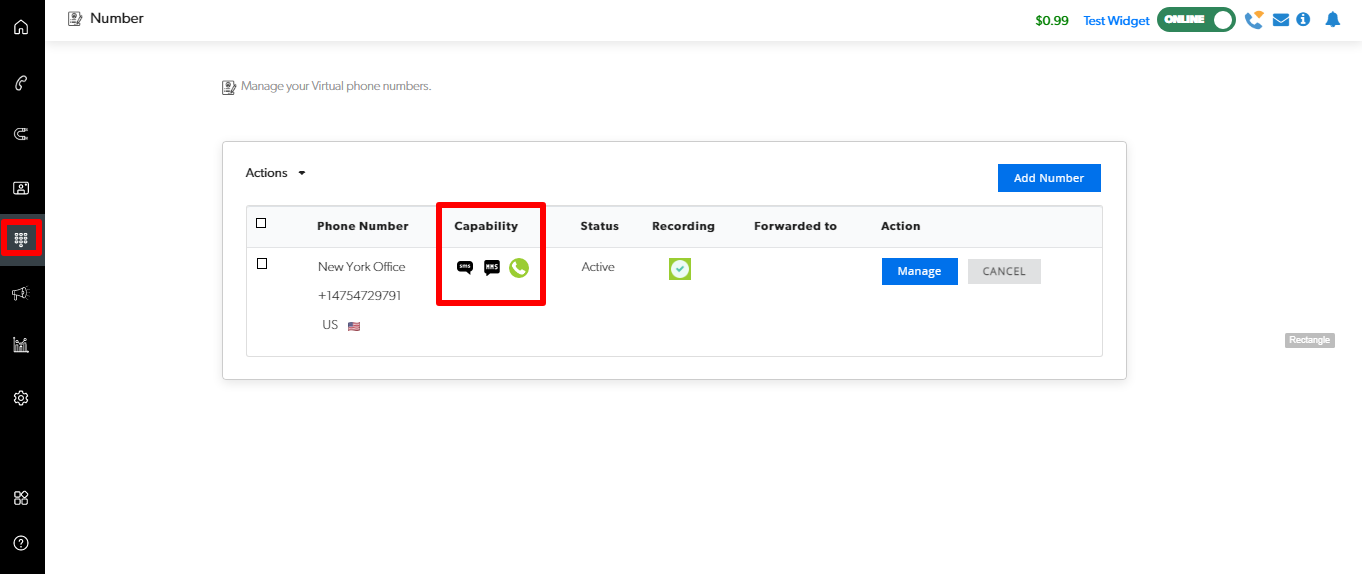Click the green voice call capability icon
Image resolution: width=1362 pixels, height=574 pixels.
(x=518, y=267)
